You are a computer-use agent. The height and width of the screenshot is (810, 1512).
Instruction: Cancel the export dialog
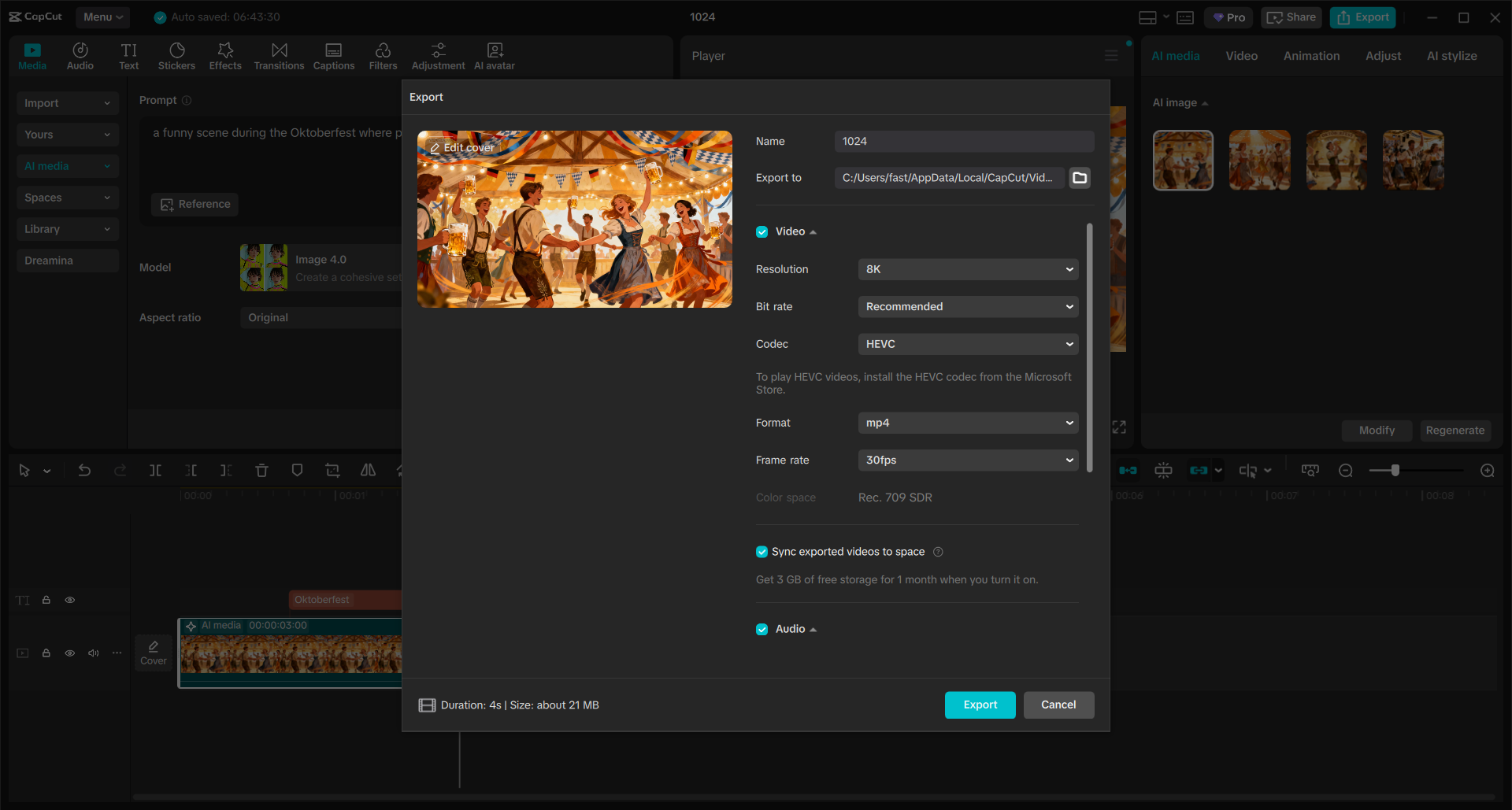pyautogui.click(x=1058, y=705)
